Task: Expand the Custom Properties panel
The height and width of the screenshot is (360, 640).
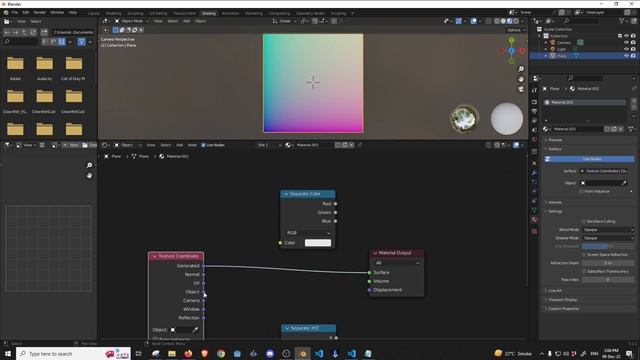Action: [x=563, y=309]
